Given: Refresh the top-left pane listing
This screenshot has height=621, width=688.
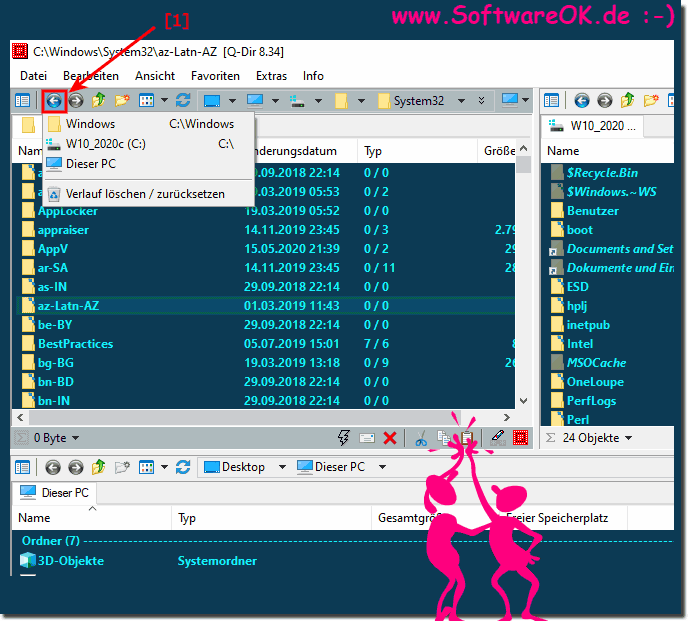Looking at the screenshot, I should (x=183, y=101).
